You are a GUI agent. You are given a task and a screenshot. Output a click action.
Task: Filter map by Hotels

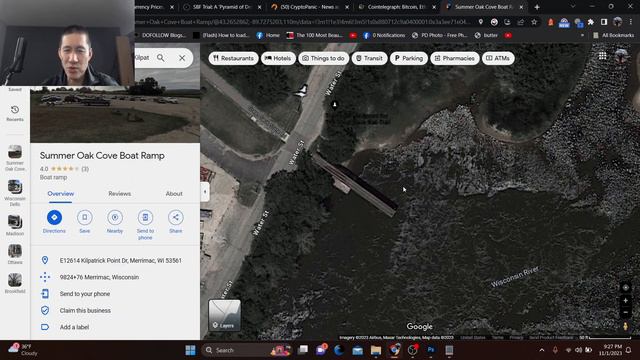point(278,58)
